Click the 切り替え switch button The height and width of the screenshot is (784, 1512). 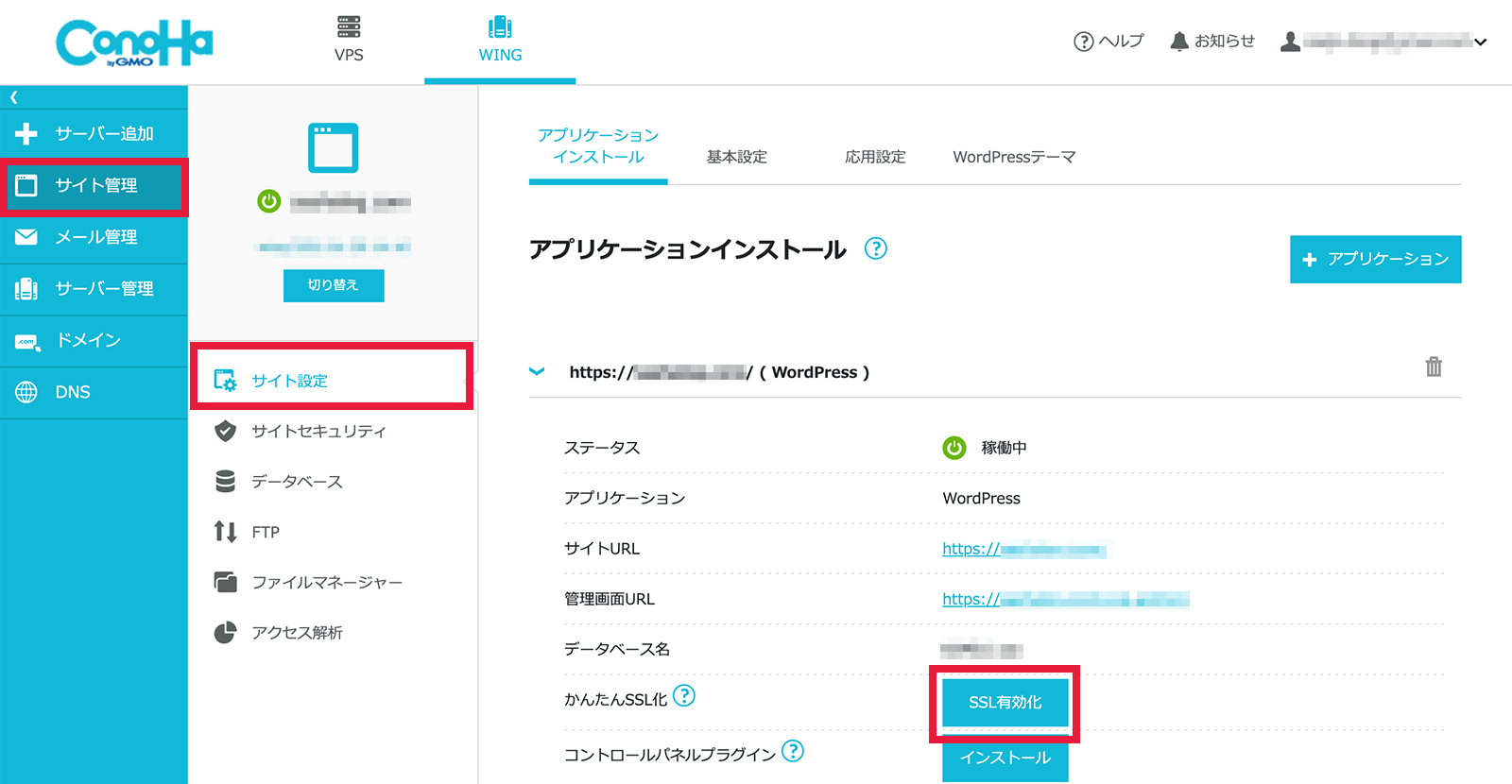tap(334, 285)
